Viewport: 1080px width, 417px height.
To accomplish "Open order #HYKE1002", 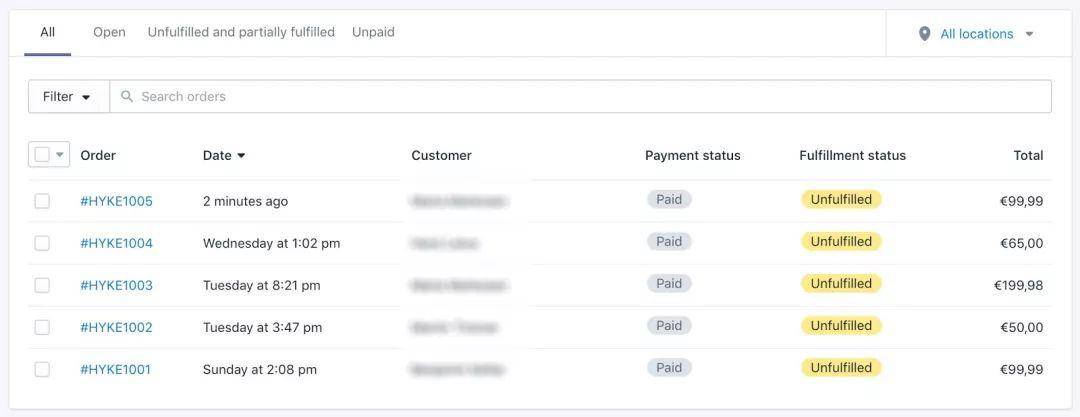I will click(116, 327).
